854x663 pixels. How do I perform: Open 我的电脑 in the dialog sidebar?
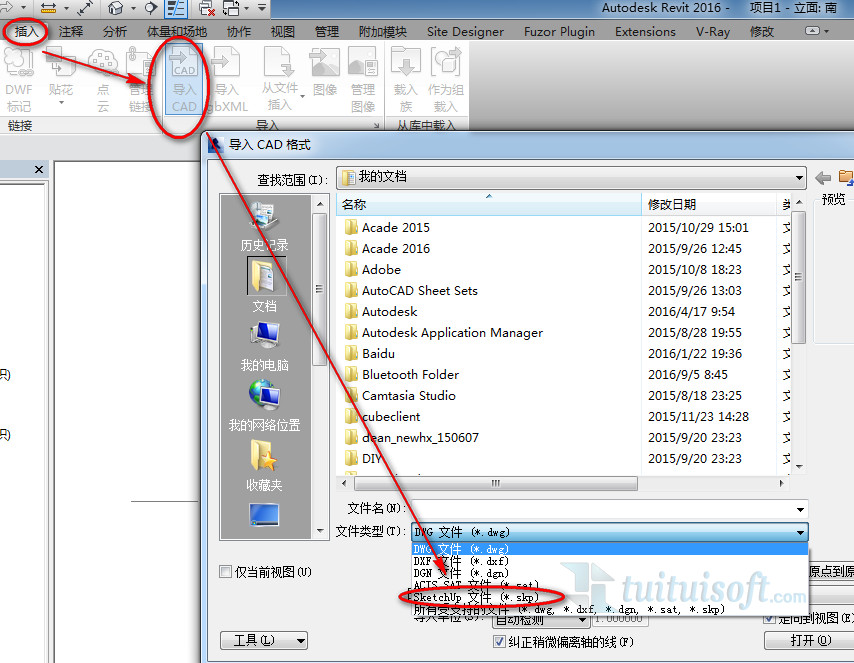coord(264,345)
